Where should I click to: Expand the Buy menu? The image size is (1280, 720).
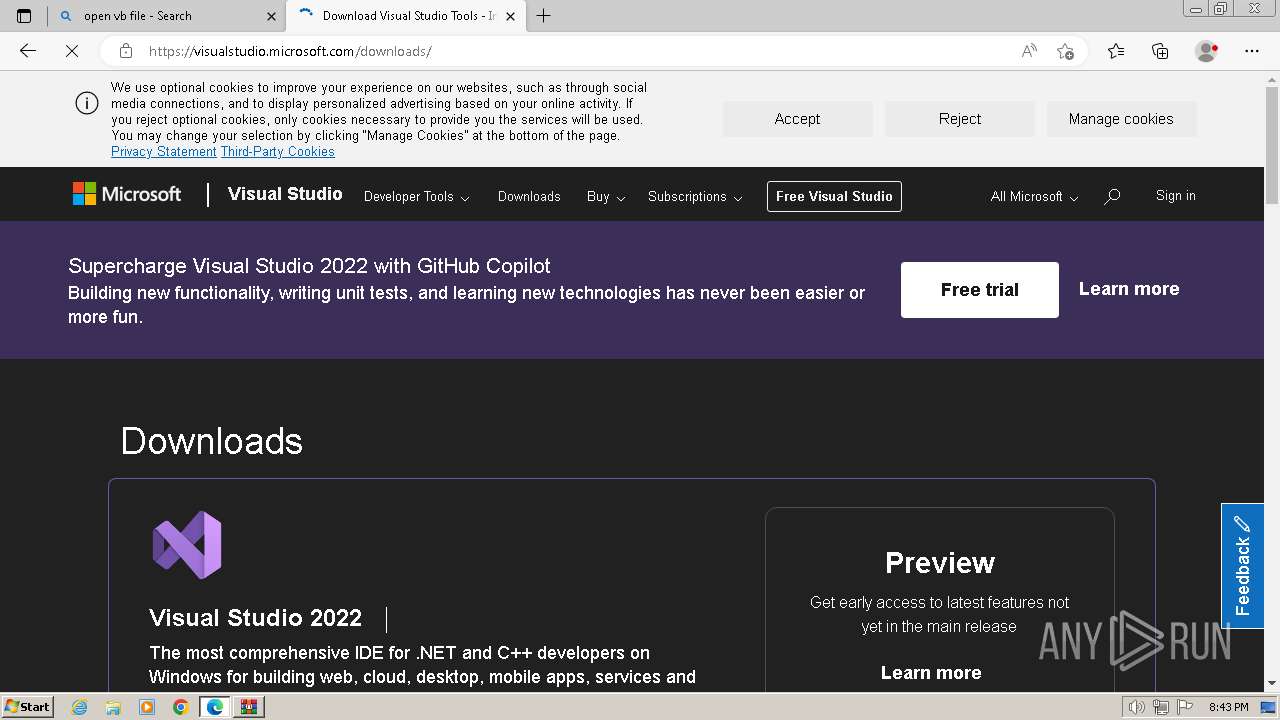606,197
